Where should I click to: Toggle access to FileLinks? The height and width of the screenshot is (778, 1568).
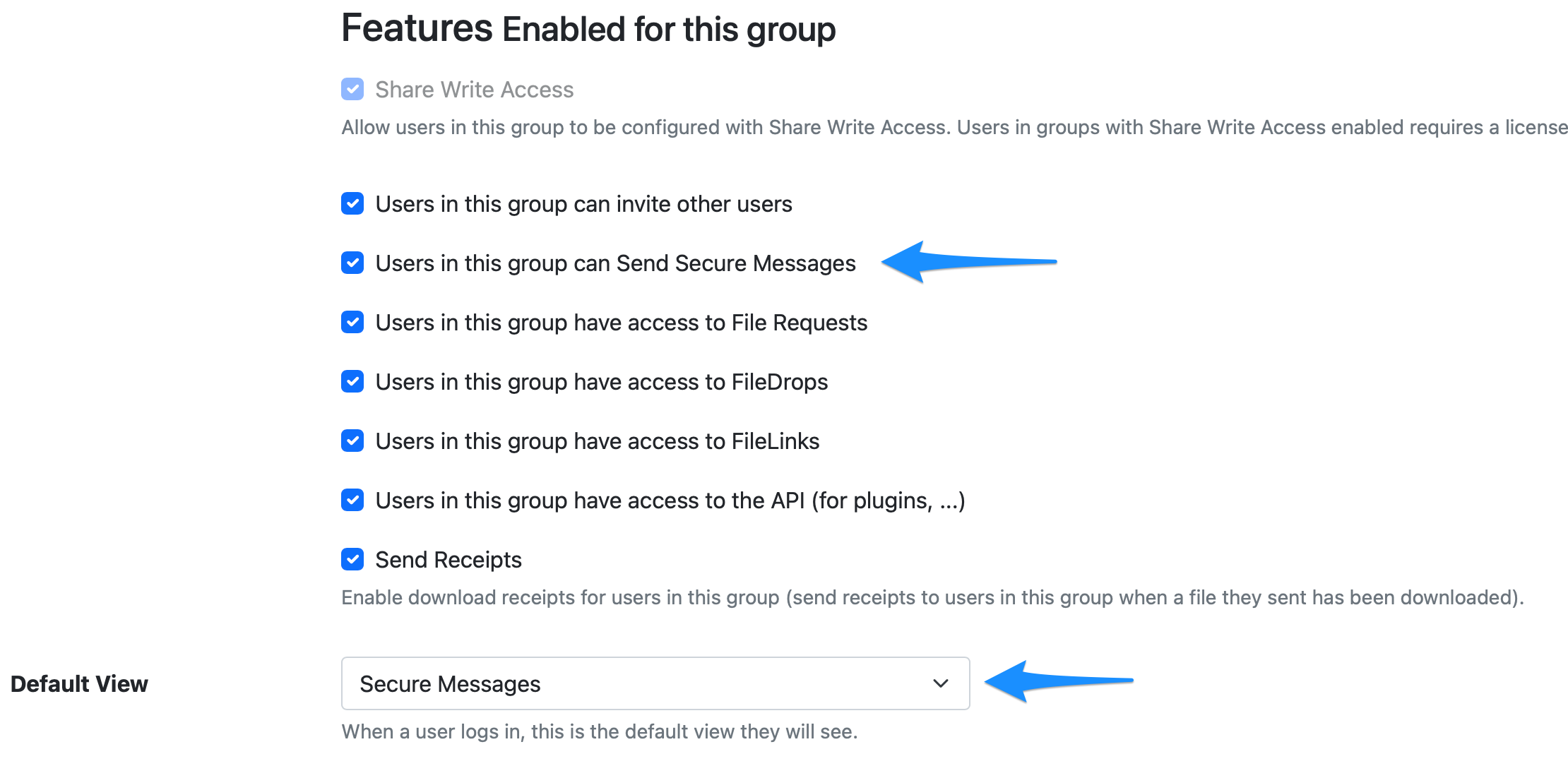click(352, 441)
